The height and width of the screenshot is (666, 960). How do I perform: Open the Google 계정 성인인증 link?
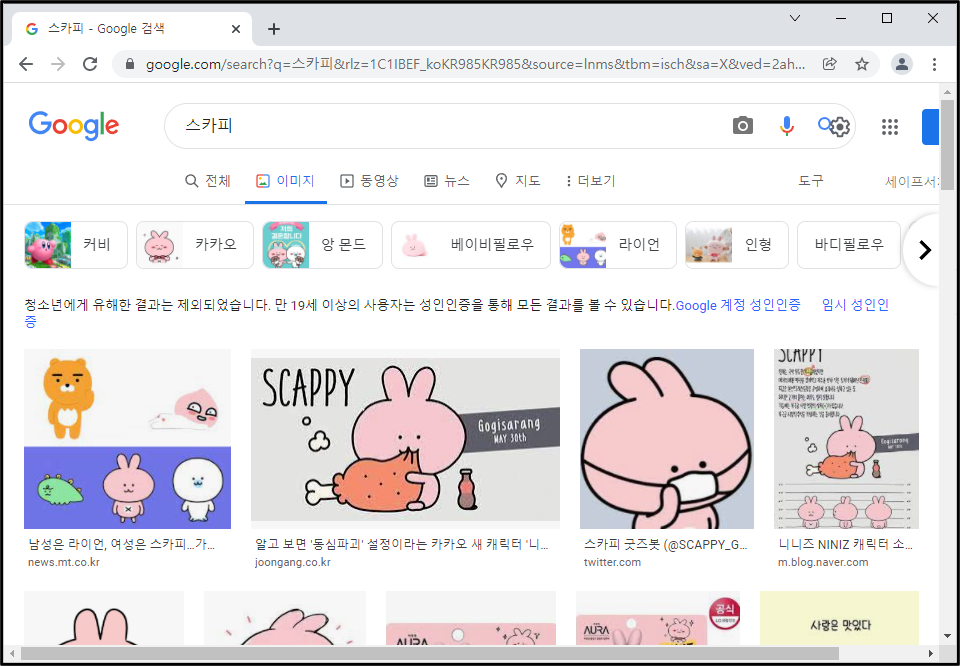coord(738,305)
